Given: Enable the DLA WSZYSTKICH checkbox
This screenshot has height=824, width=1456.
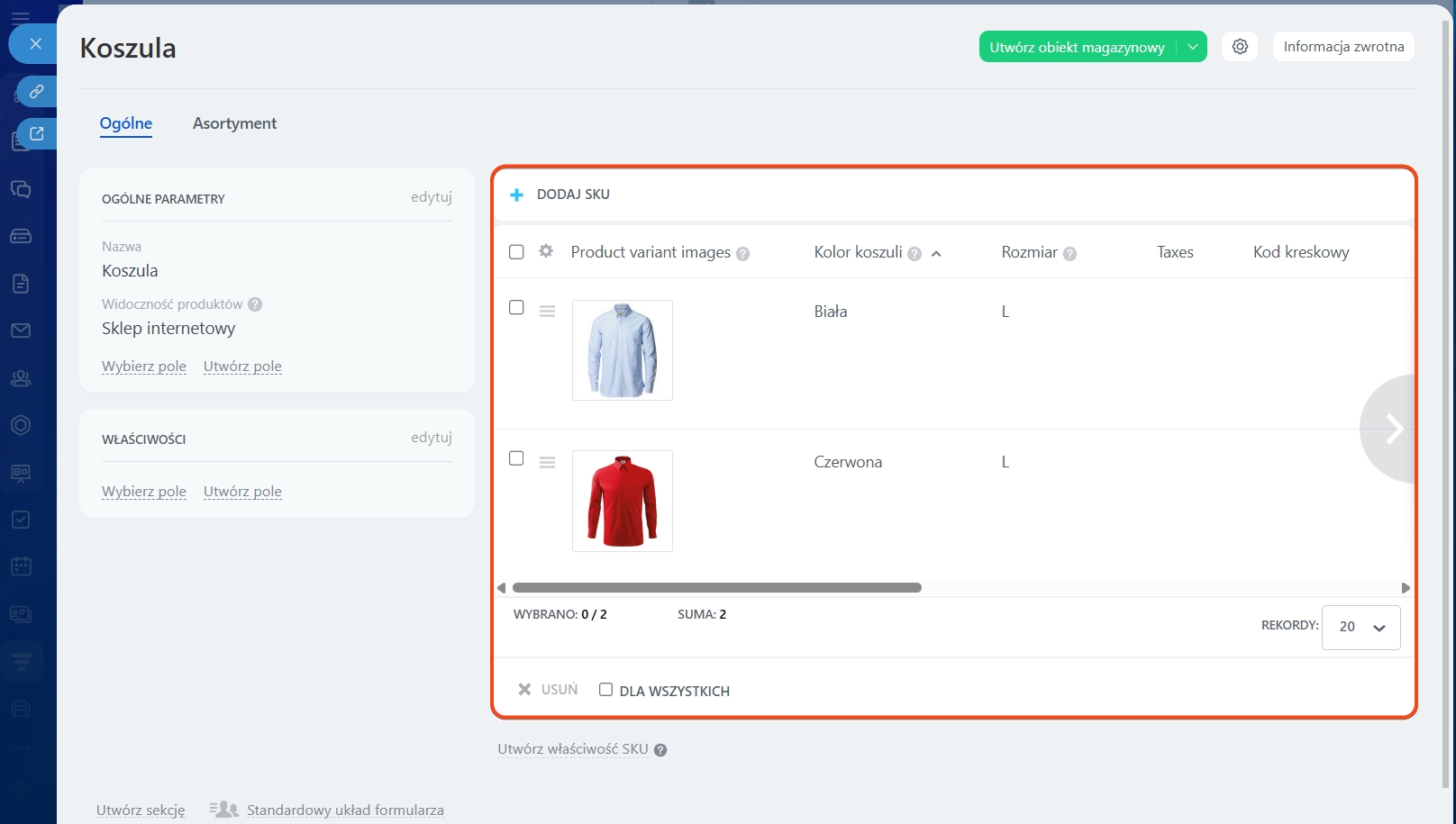Looking at the screenshot, I should coord(606,690).
